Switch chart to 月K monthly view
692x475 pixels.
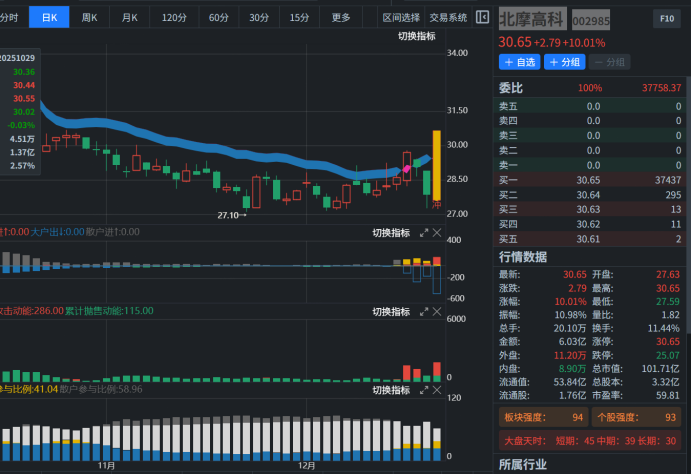coord(130,17)
